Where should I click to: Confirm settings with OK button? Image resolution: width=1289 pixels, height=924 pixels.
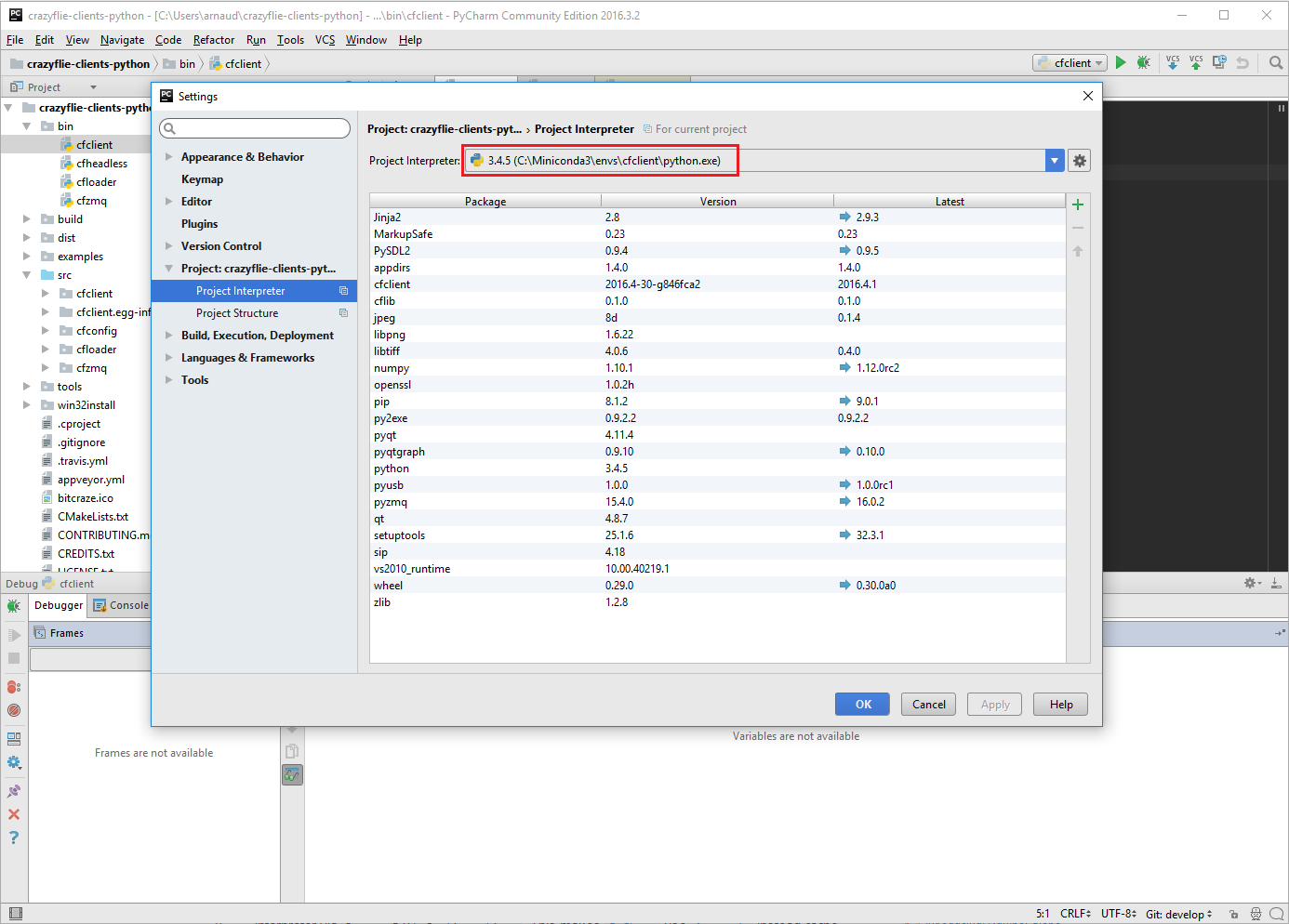click(x=862, y=705)
